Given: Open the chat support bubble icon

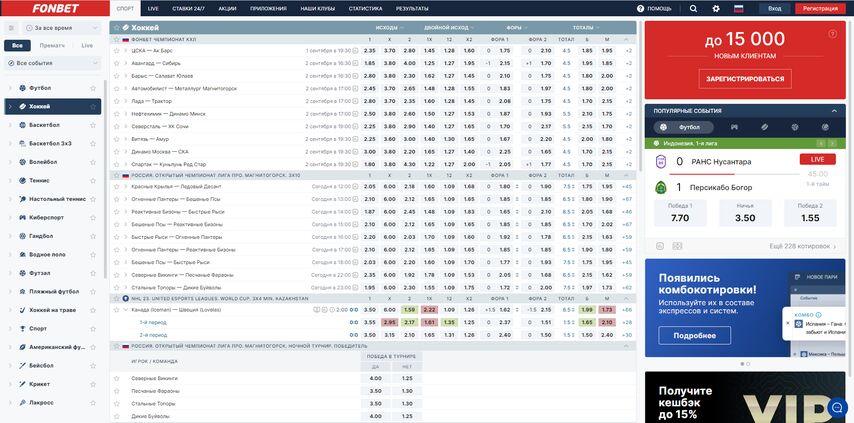Looking at the screenshot, I should (x=836, y=407).
